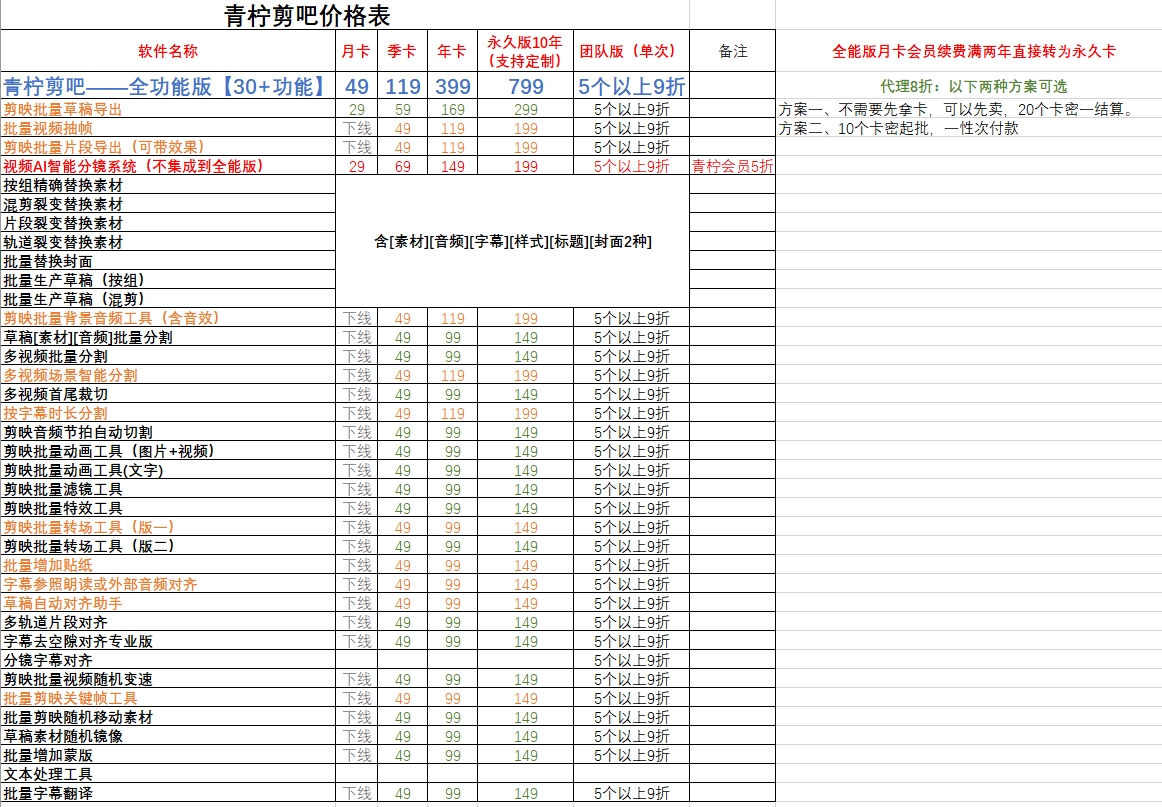
Task: Select the 剪映音频节拍自动切割 cell
Action: 168,432
